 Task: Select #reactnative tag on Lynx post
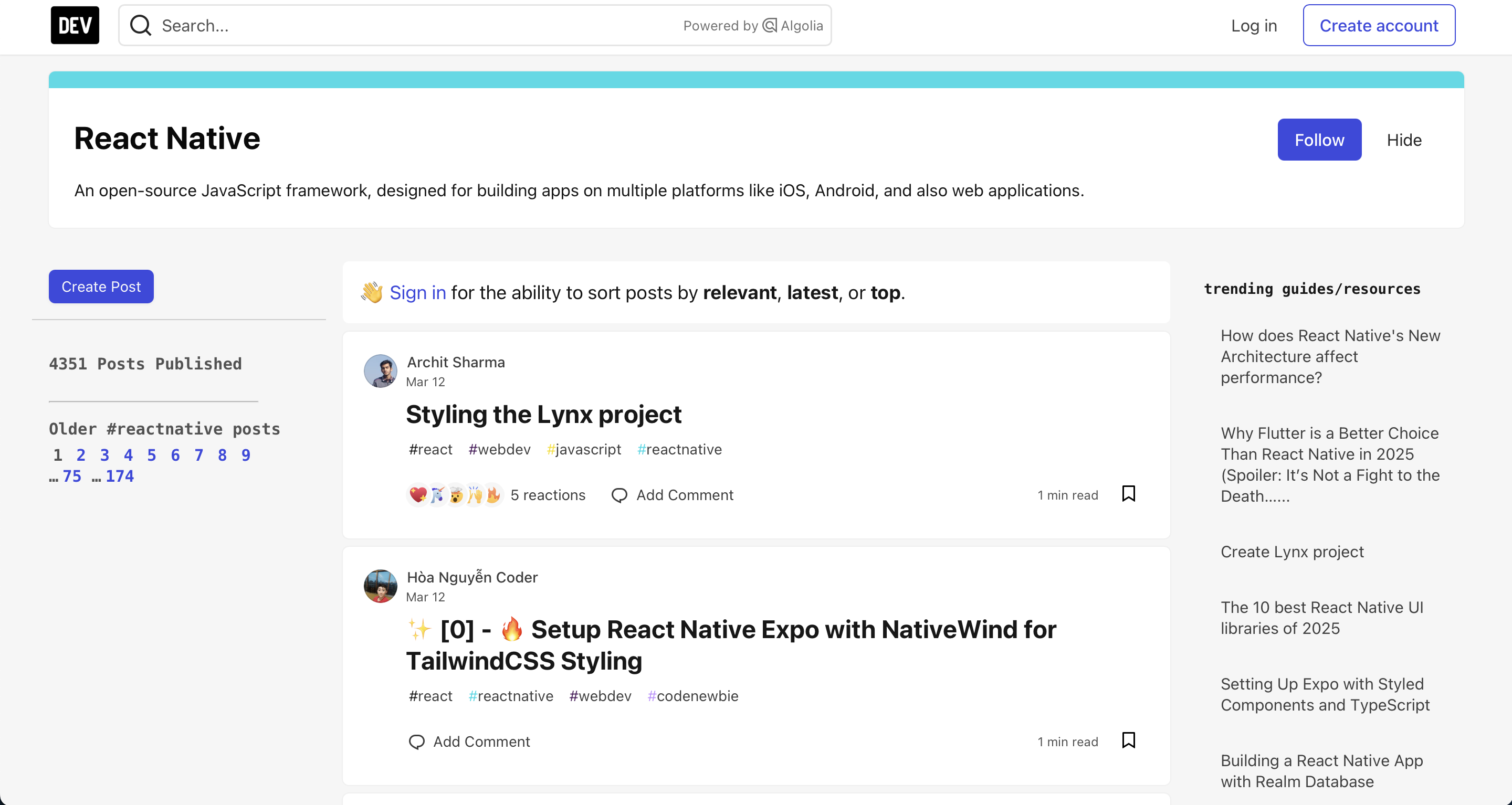tap(679, 449)
